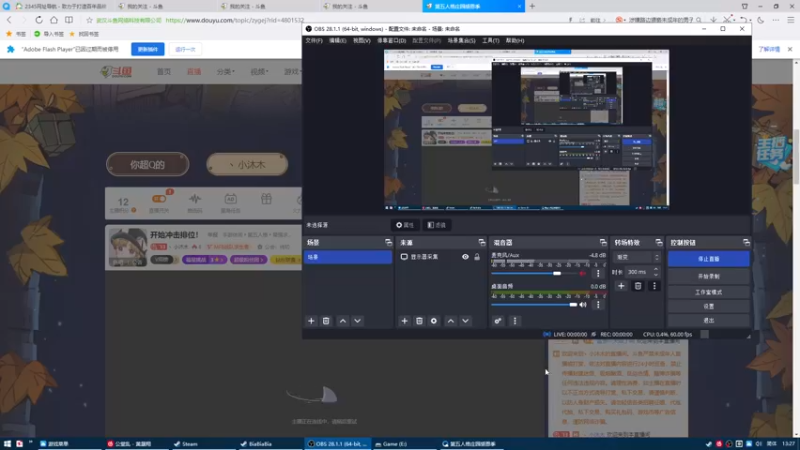Open a new browser tab
This screenshot has height=450, width=800.
tap(532, 6)
